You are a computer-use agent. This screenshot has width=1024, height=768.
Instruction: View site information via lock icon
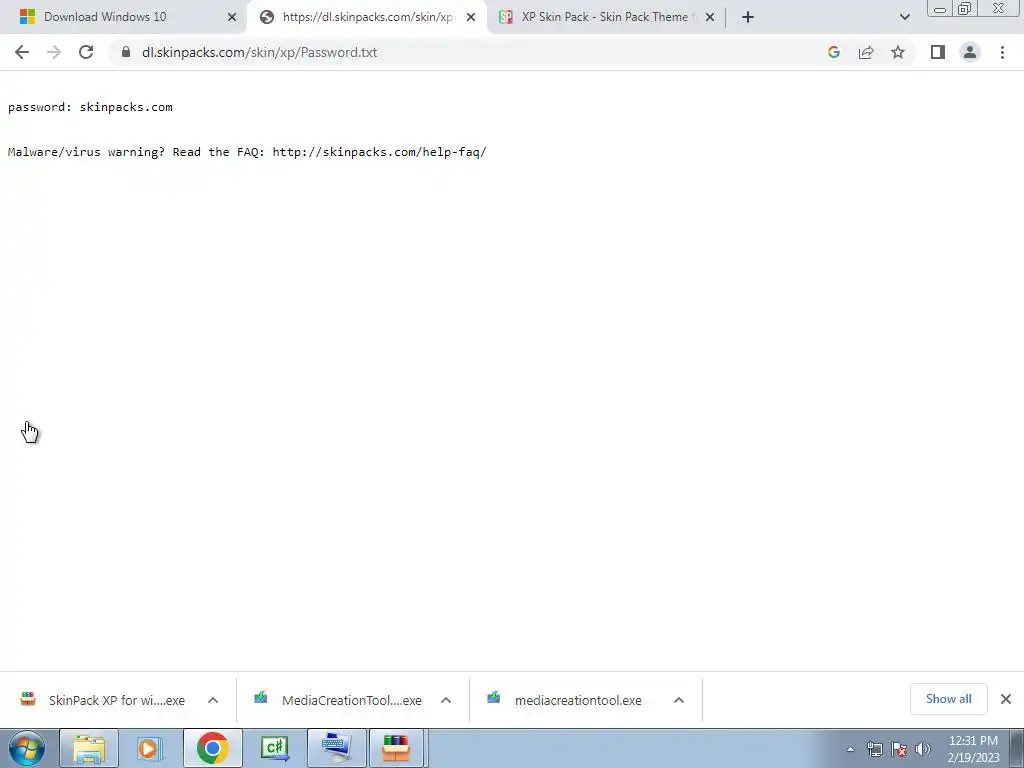tap(126, 52)
